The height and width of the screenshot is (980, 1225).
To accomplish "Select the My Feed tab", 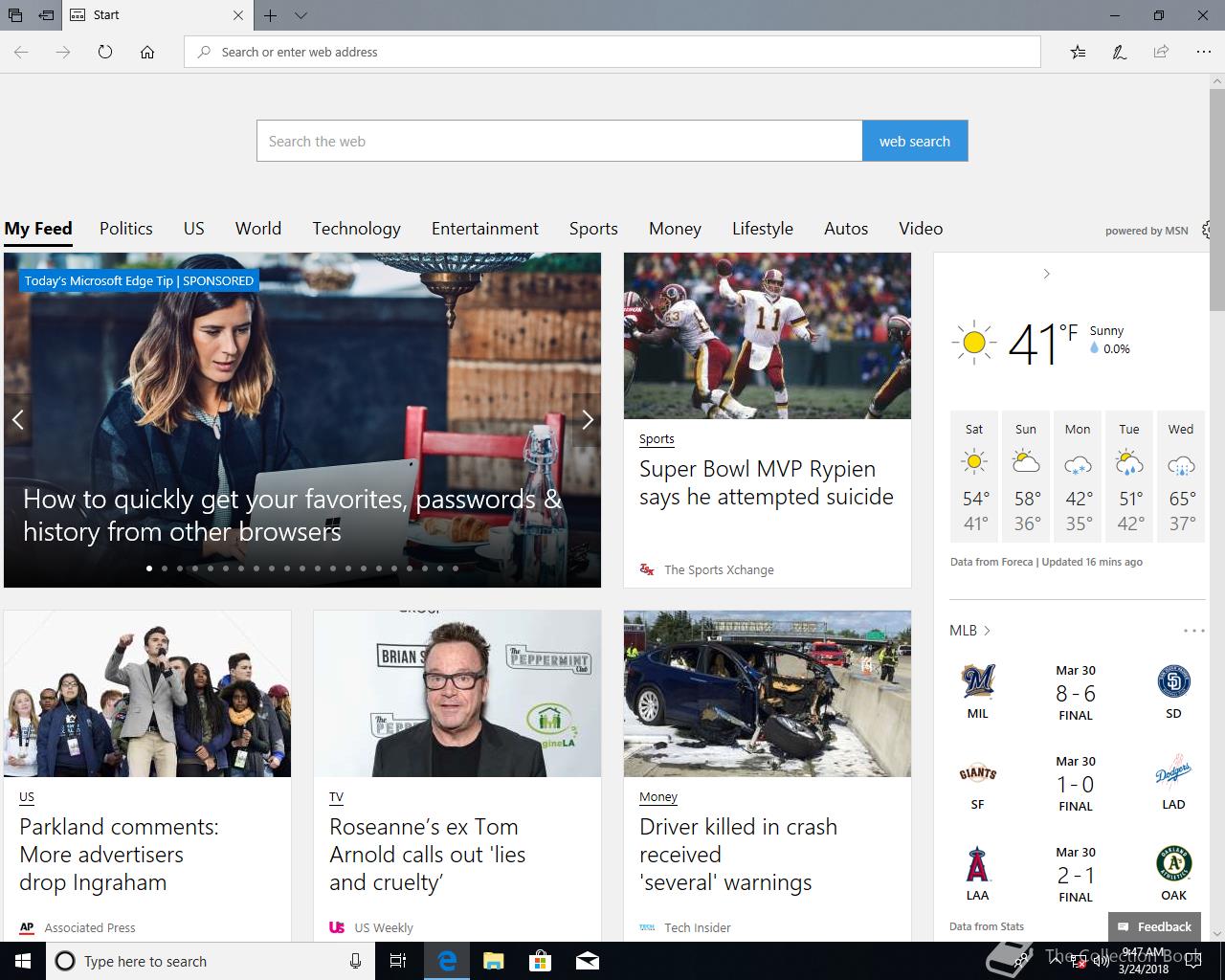I will (38, 229).
